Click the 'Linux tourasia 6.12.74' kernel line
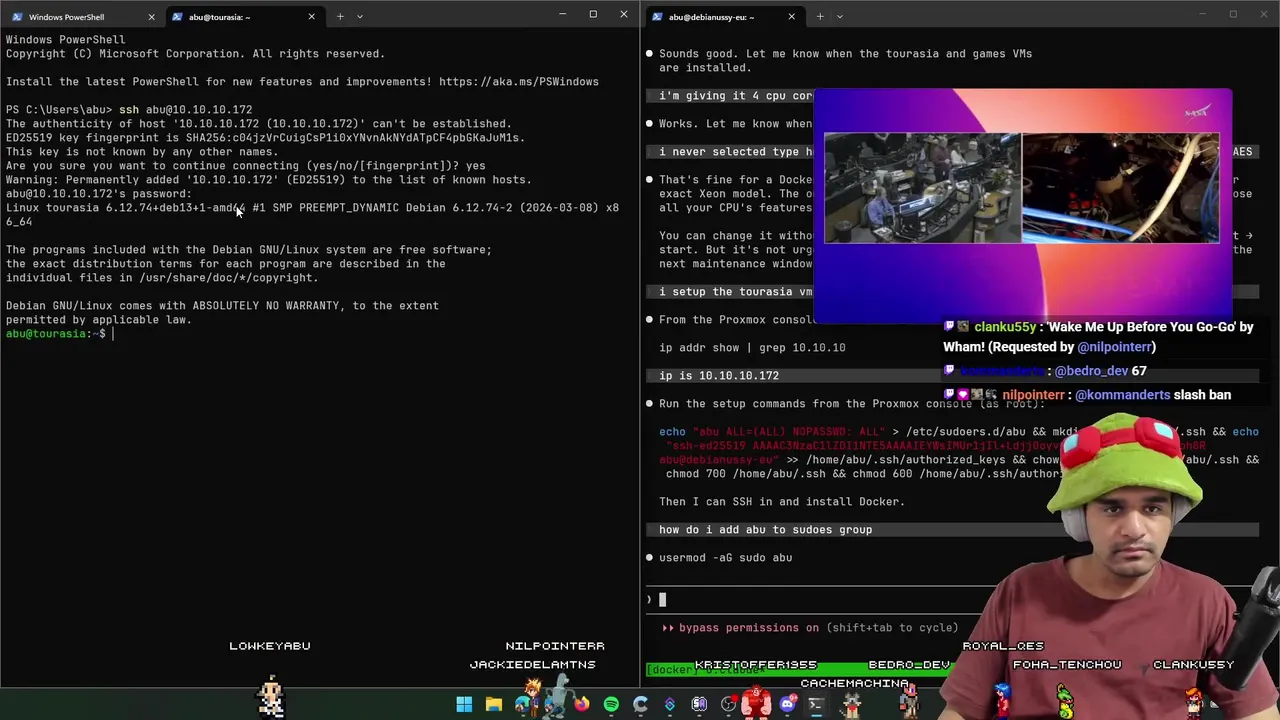This screenshot has height=720, width=1280. 312,215
